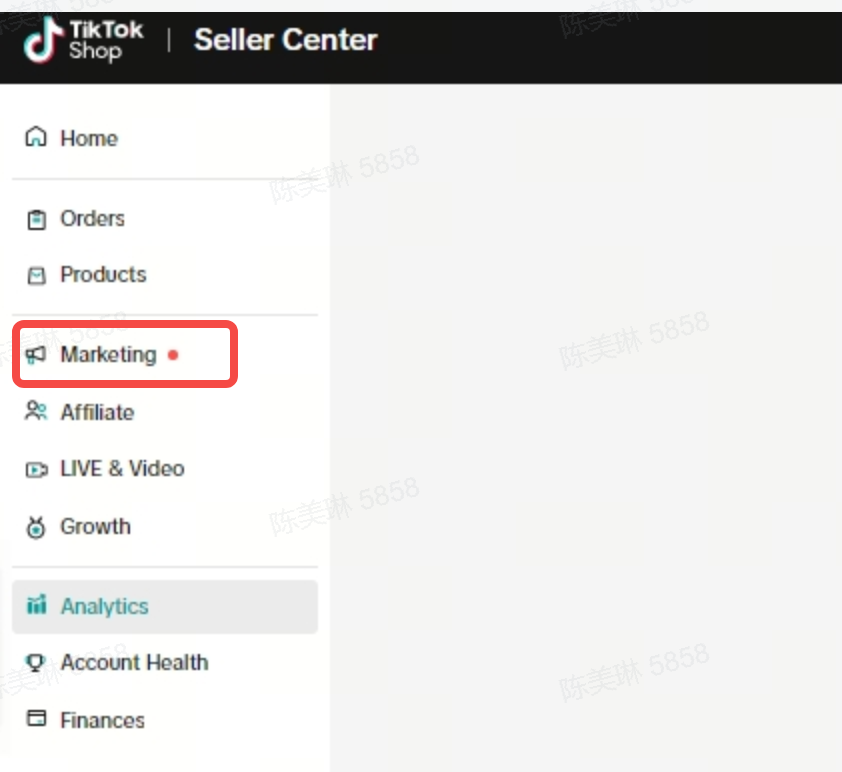This screenshot has height=772, width=842.
Task: Open the Home menu item
Action: click(x=88, y=138)
